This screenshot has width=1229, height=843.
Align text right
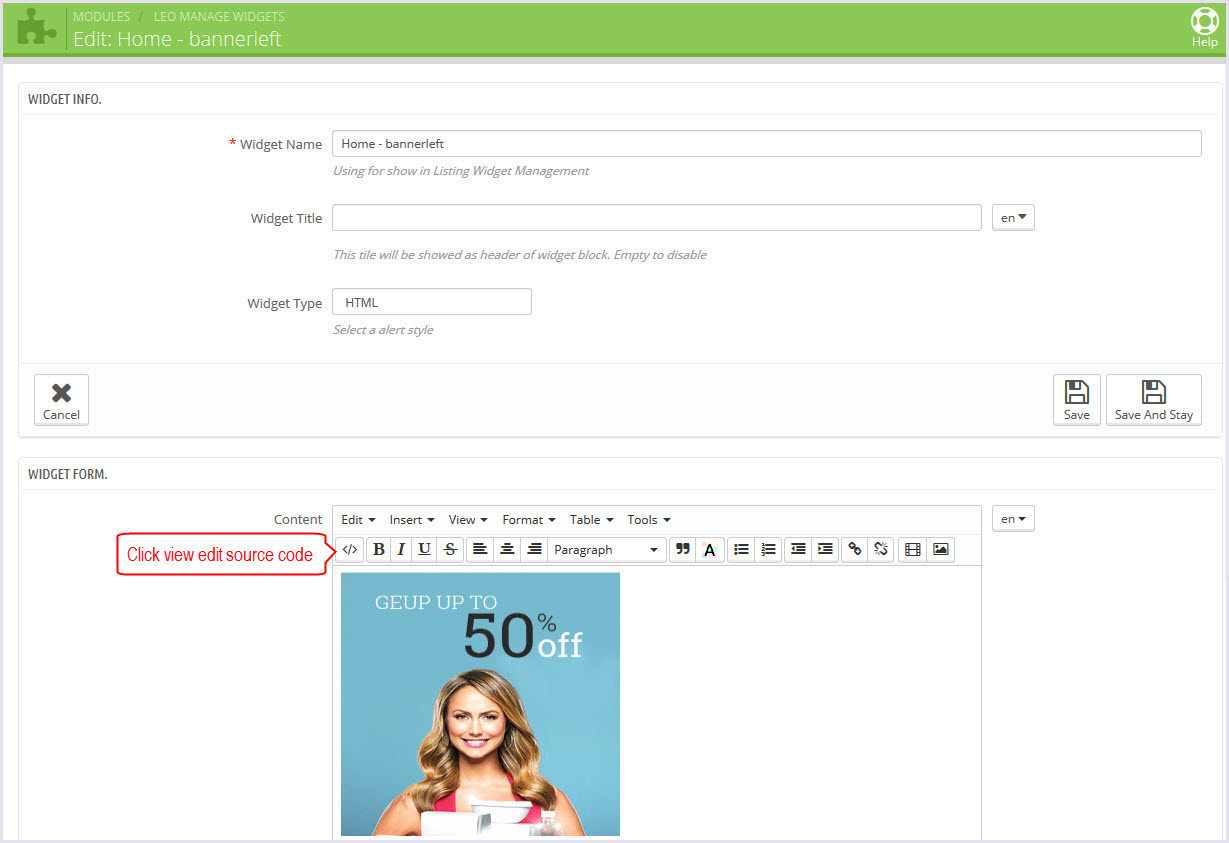coord(534,549)
